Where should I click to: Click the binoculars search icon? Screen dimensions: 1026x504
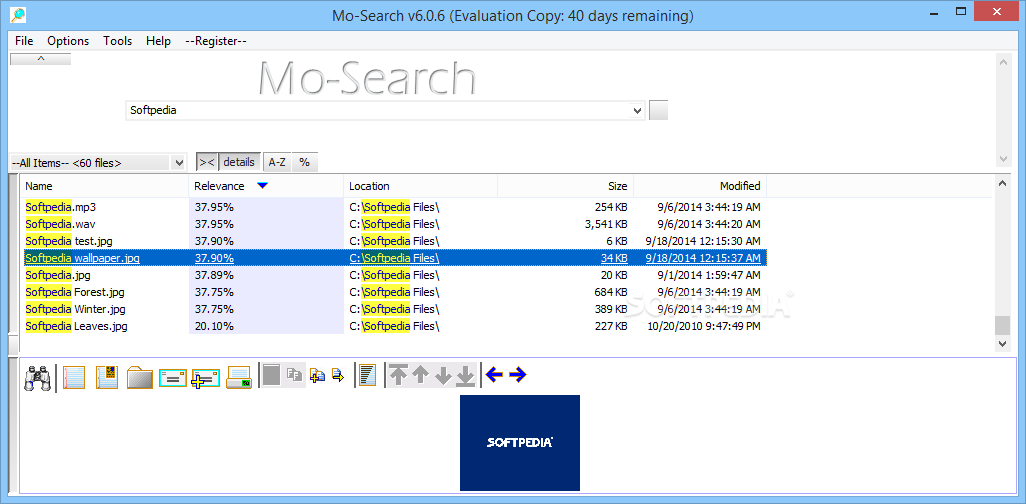tap(37, 377)
